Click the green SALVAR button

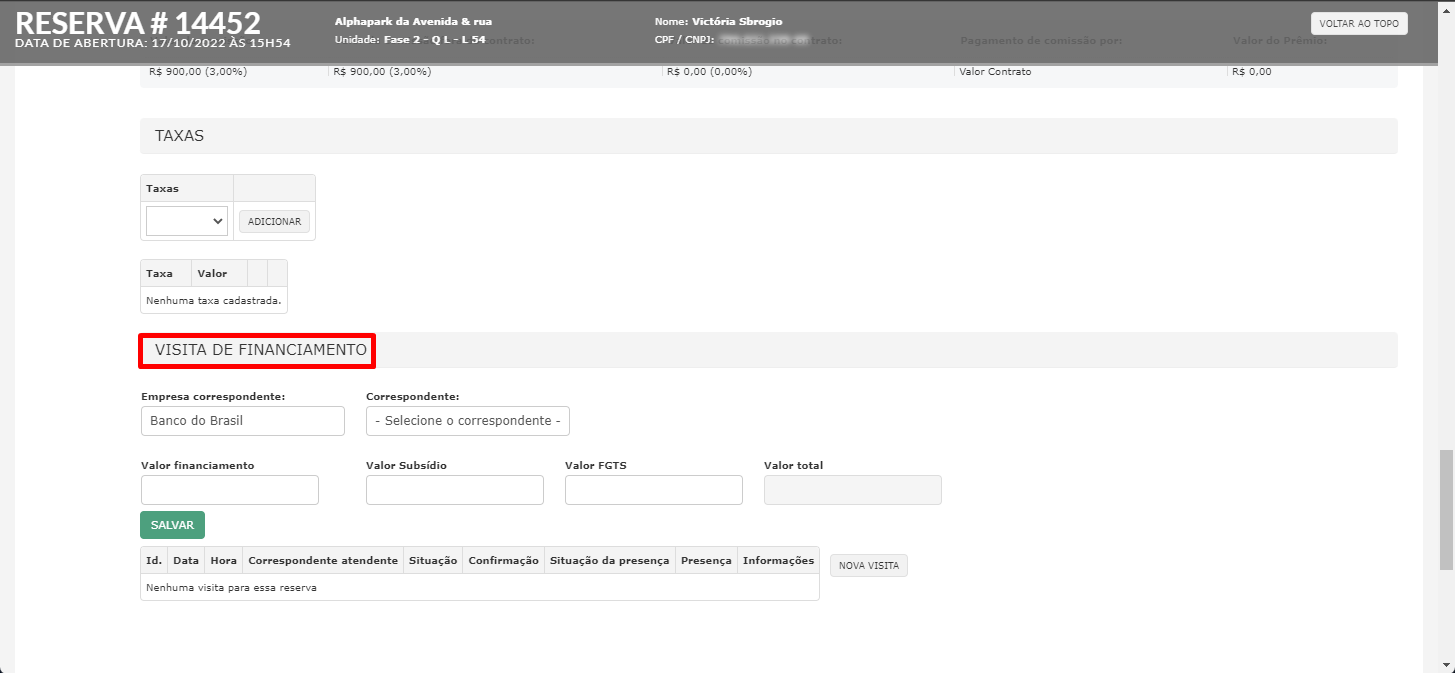(x=172, y=525)
